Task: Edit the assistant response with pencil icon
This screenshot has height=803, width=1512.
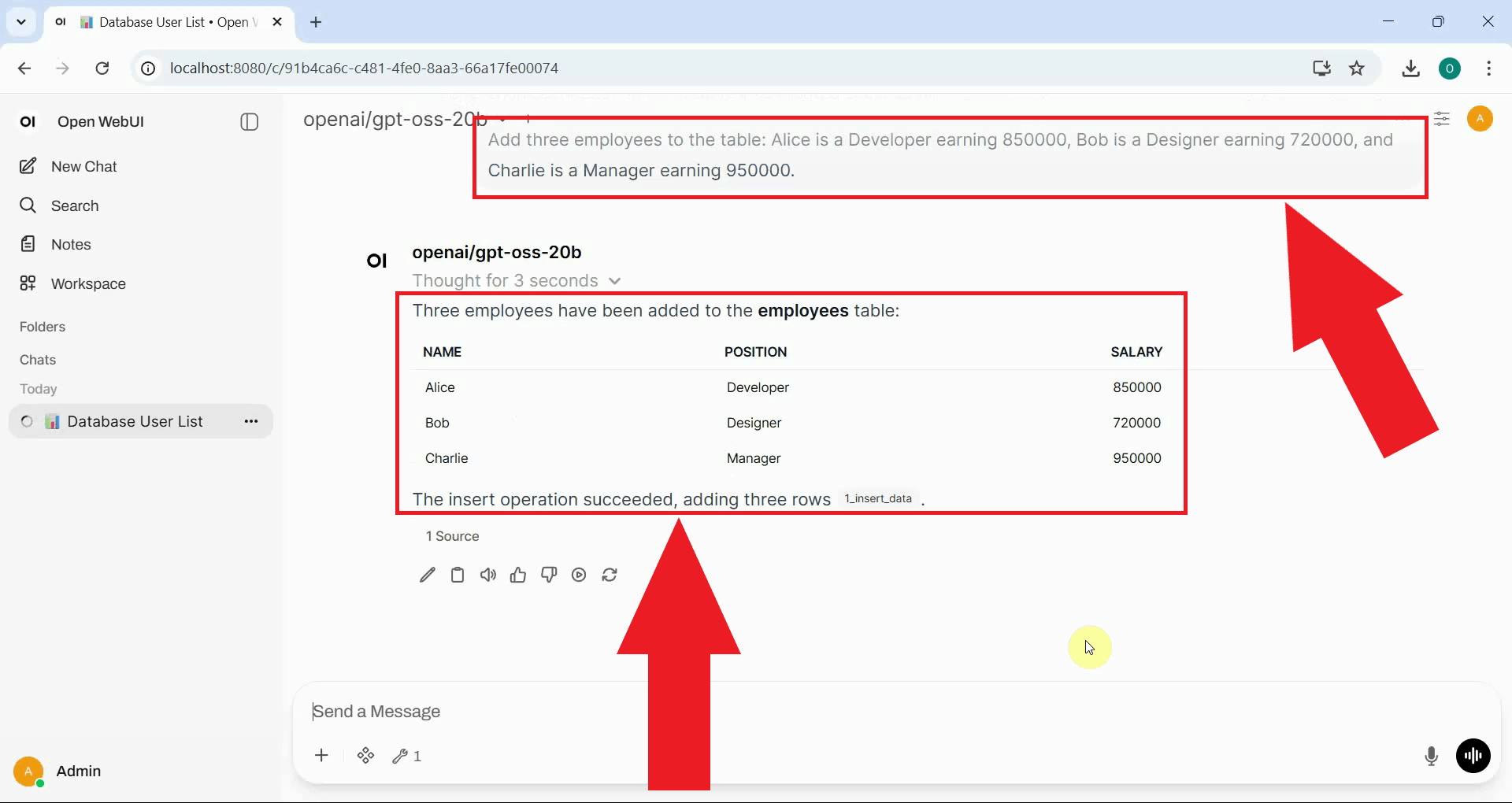Action: coord(427,575)
